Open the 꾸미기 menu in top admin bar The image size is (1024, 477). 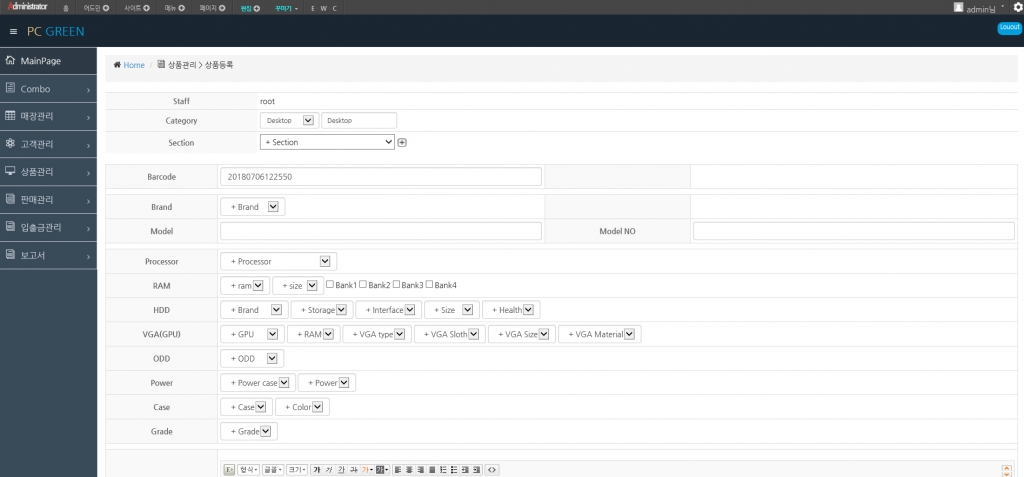(x=287, y=8)
